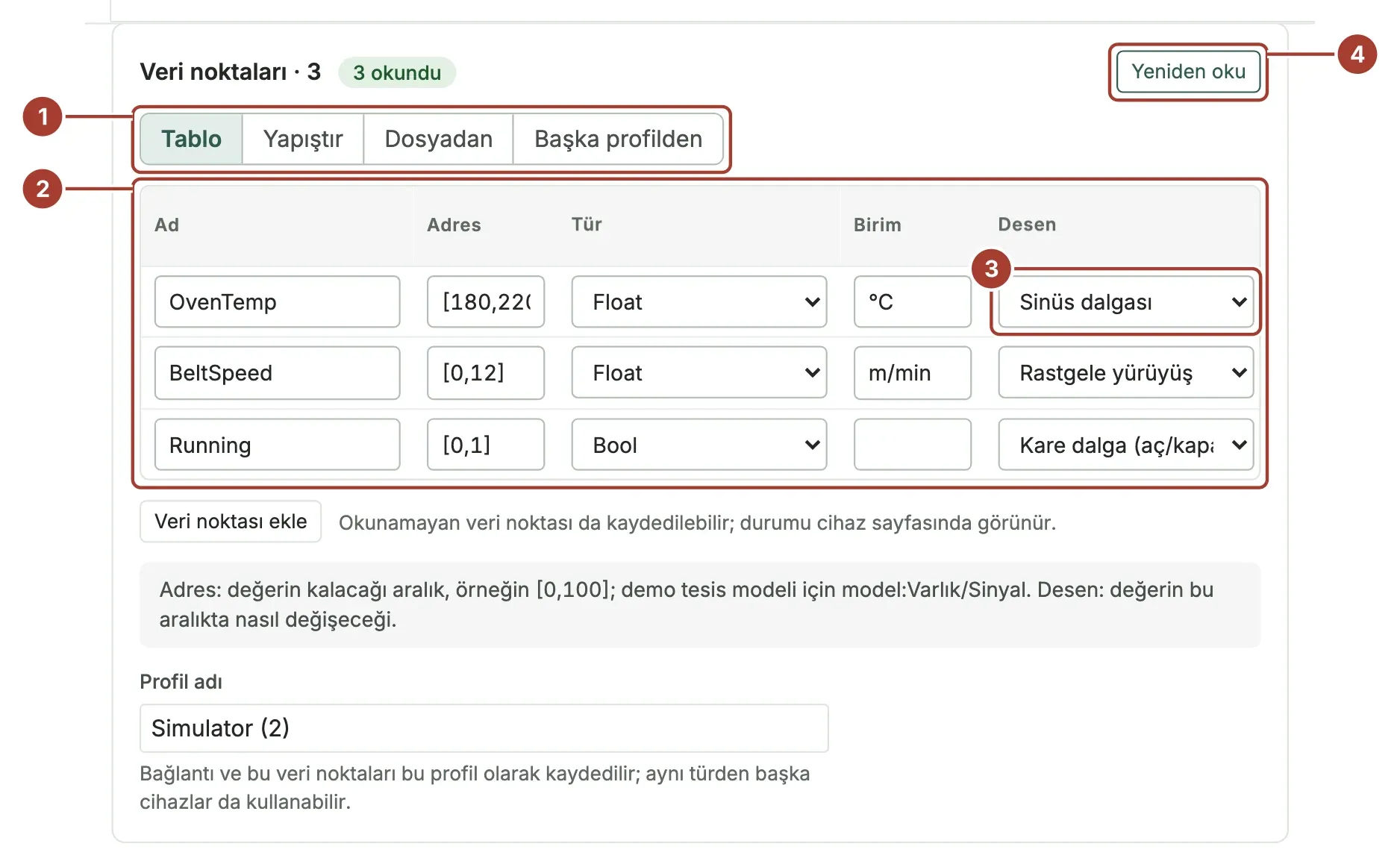Open the Running Bool type dropdown
1400x867 pixels.
tap(699, 445)
